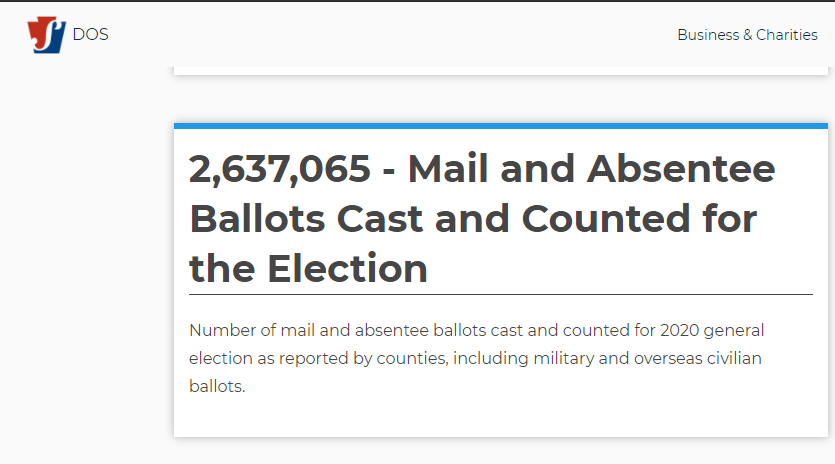The width and height of the screenshot is (835, 464).
Task: Click 'military and overseas civilian' text
Action: (648, 359)
